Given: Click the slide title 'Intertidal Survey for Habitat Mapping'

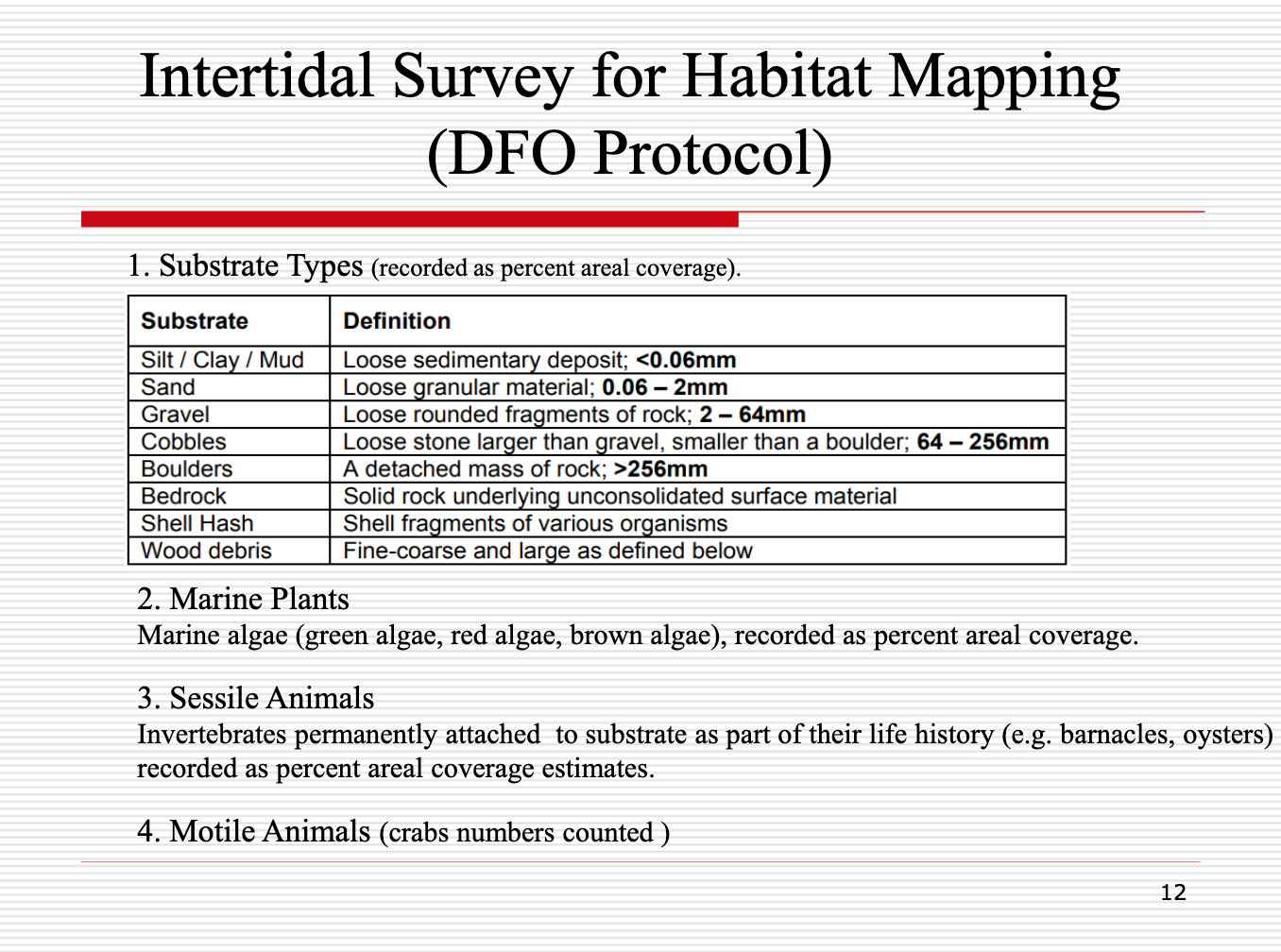Looking at the screenshot, I should tap(630, 76).
